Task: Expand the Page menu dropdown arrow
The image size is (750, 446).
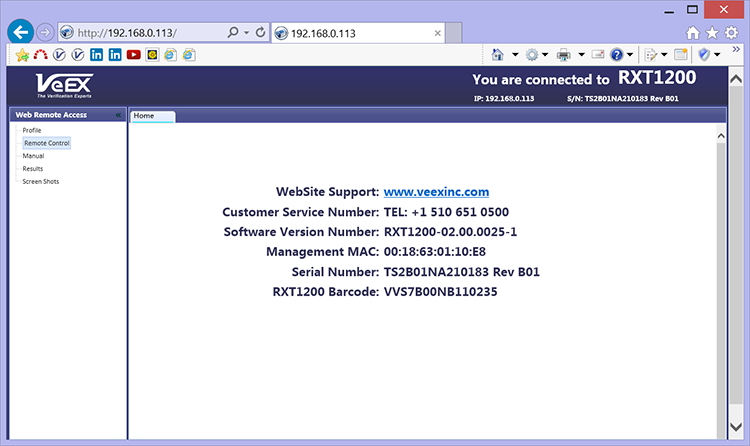Action: 664,55
